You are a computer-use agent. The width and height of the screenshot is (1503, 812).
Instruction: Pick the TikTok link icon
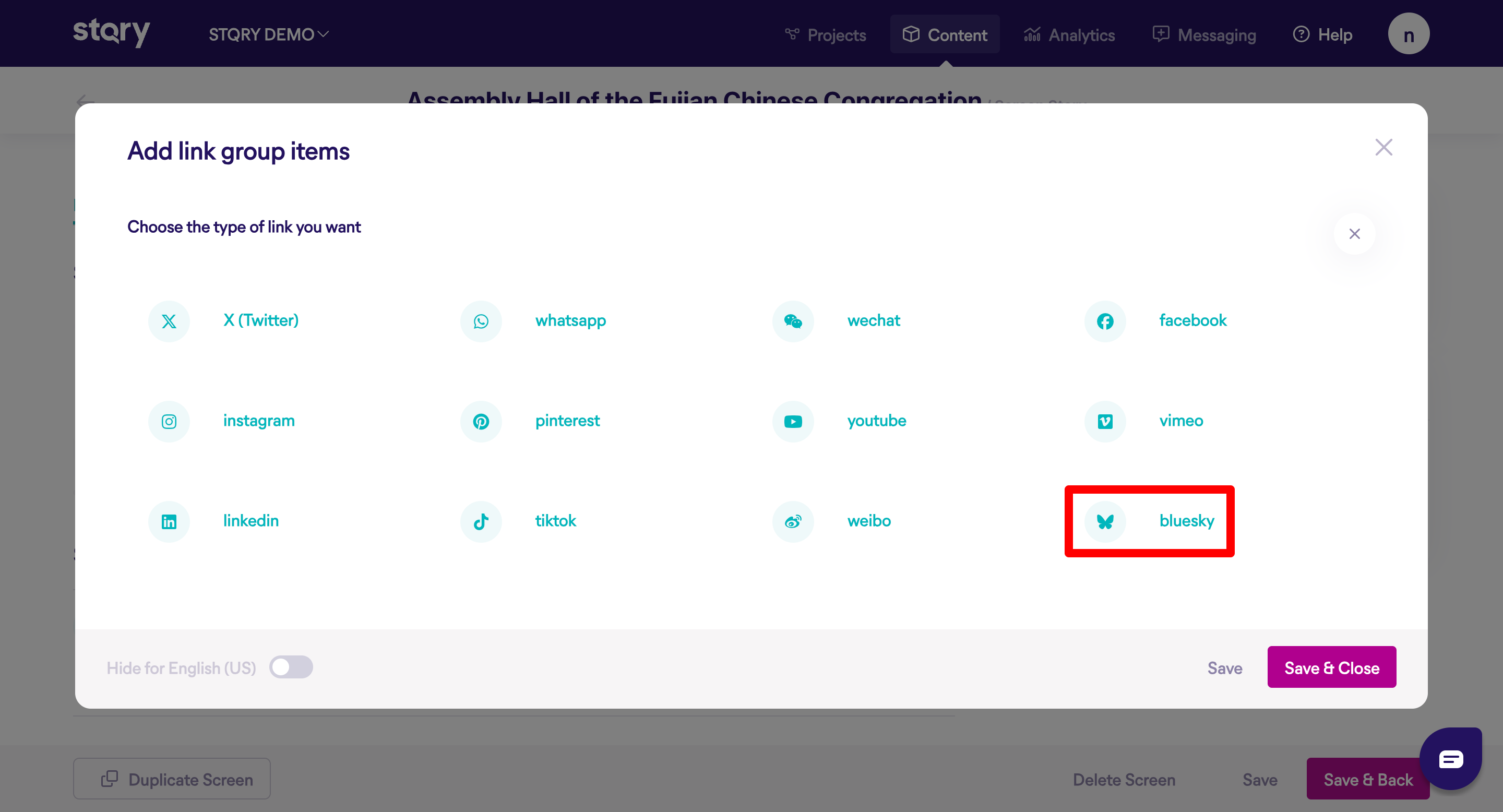[x=481, y=521]
